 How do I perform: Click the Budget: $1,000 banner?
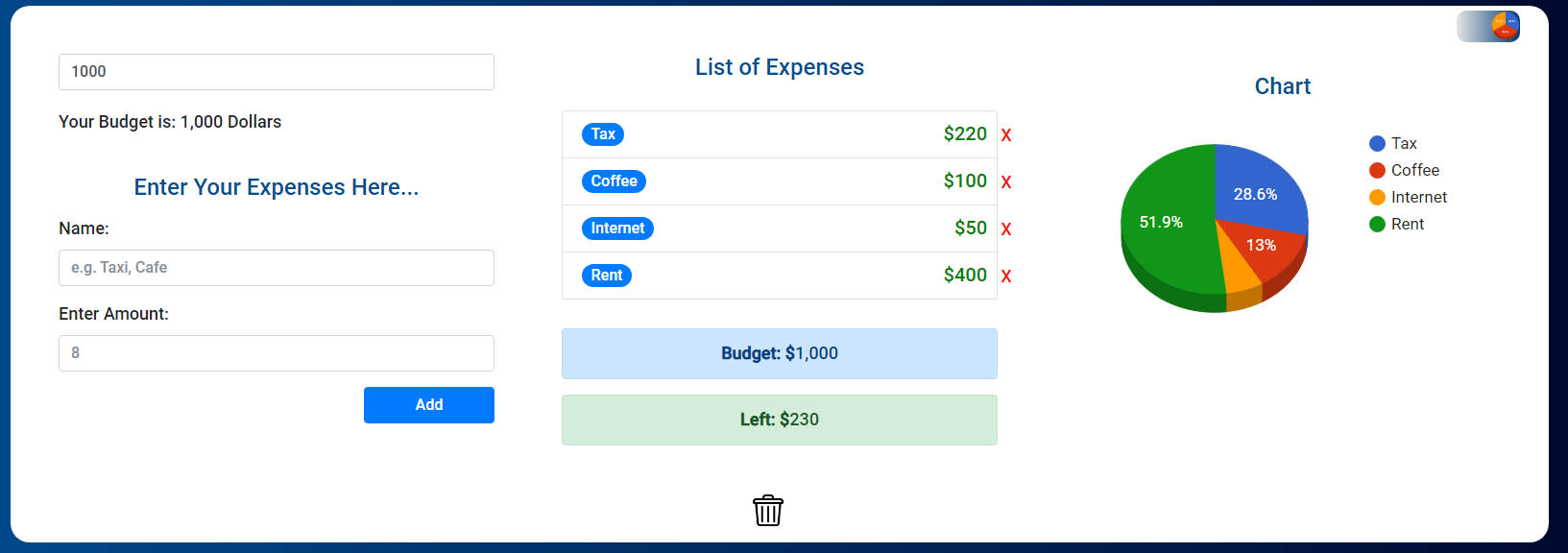coord(779,353)
